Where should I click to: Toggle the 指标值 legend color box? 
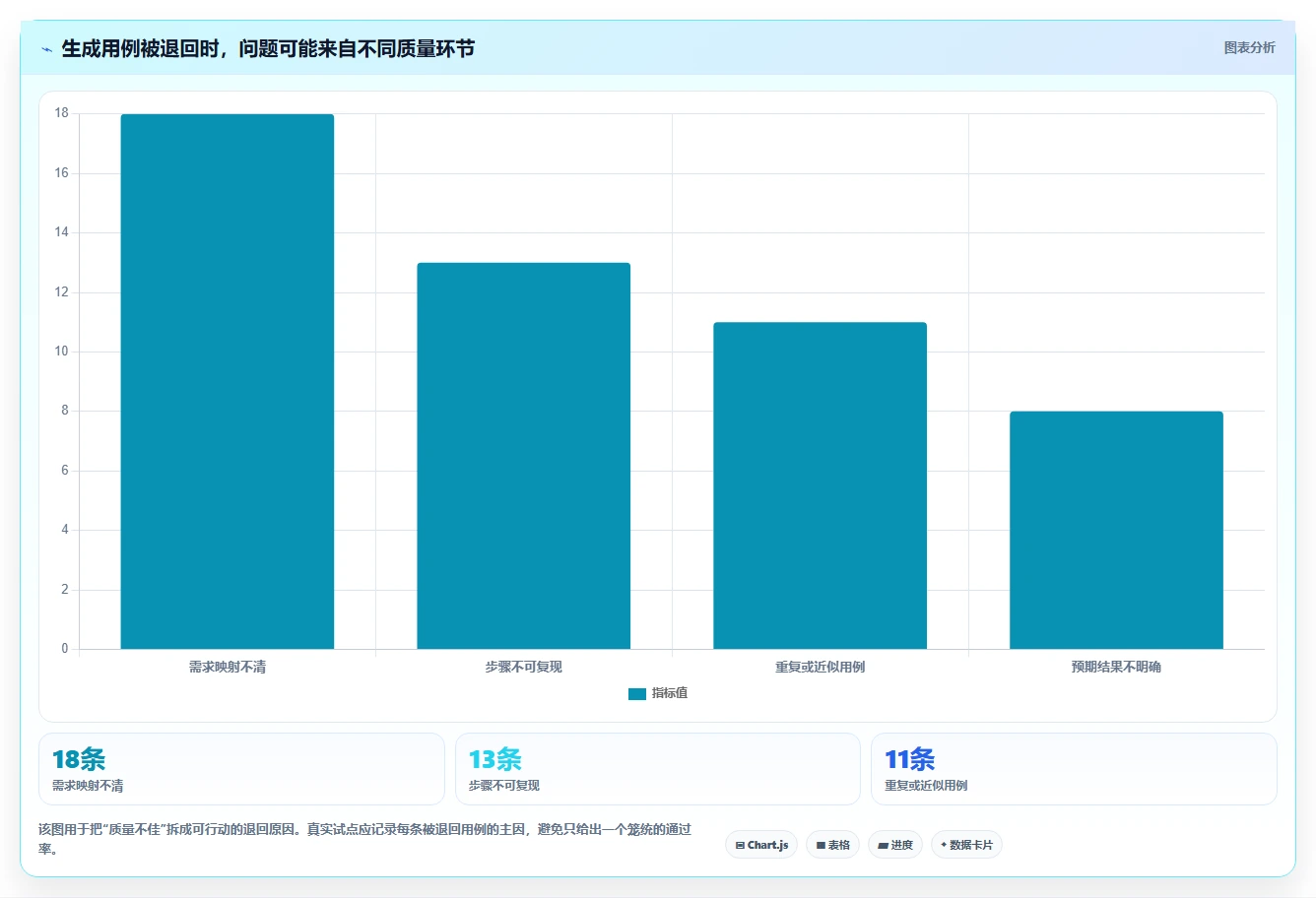coord(636,694)
